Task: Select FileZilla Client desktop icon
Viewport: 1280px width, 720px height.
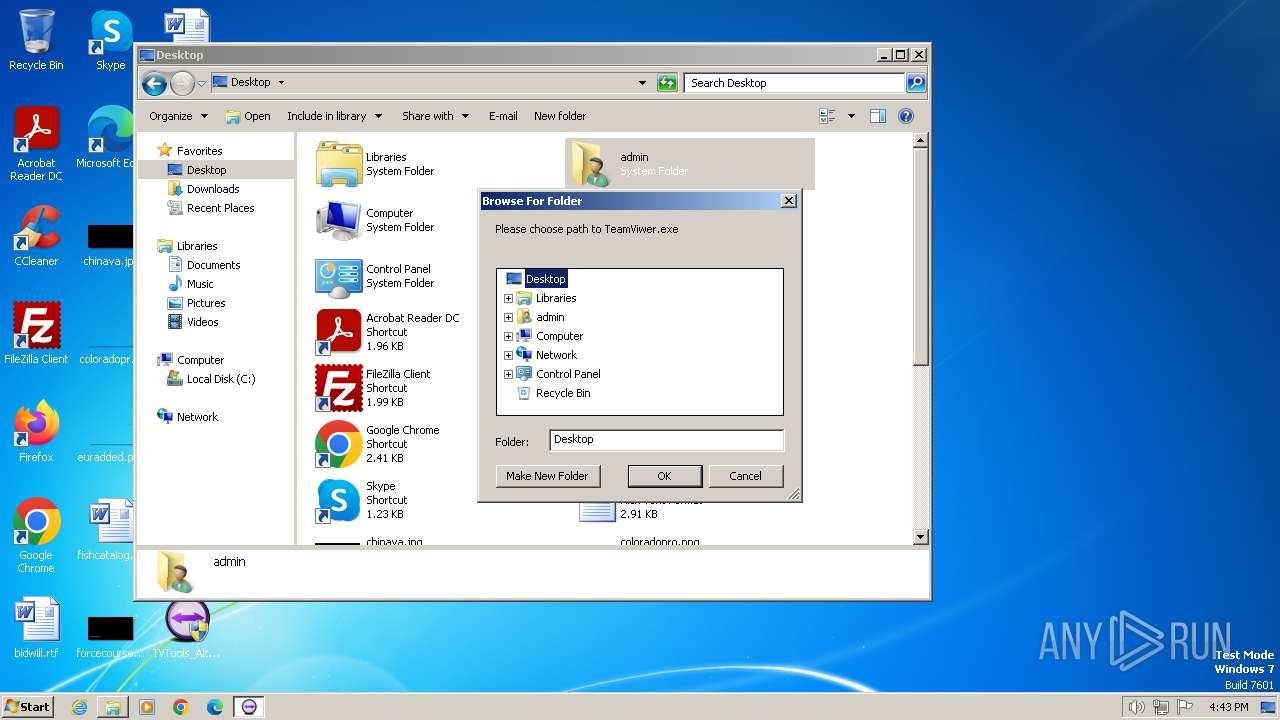Action: (x=36, y=334)
